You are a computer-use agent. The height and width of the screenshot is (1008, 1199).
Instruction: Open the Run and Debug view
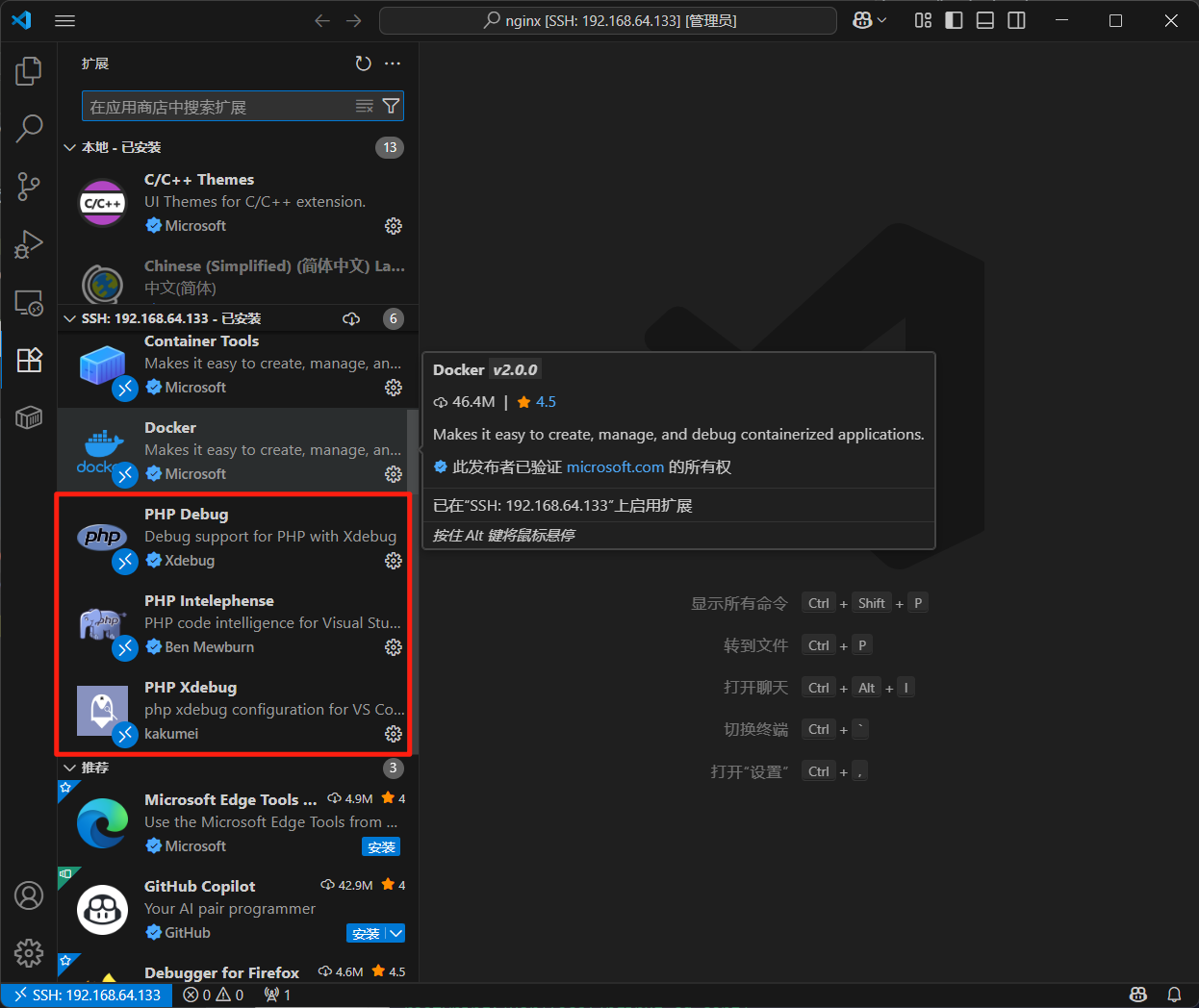pos(29,244)
